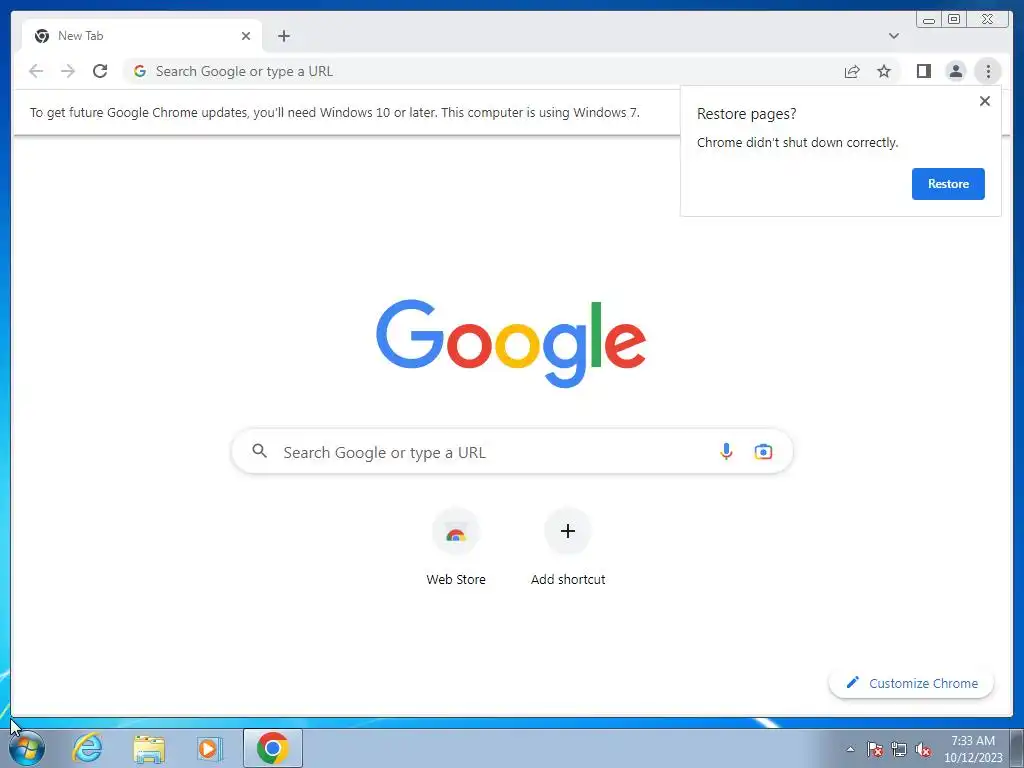Bookmark this tab with the star icon
Screen dimensions: 1024x768
(884, 71)
